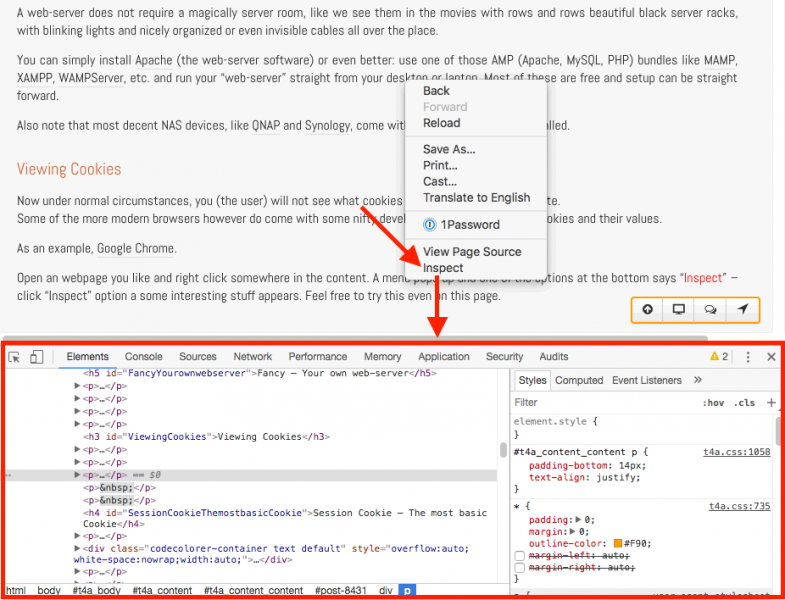Screen dimensions: 785x600
Task: Click the plus icon for new style rule
Action: pyautogui.click(x=770, y=403)
